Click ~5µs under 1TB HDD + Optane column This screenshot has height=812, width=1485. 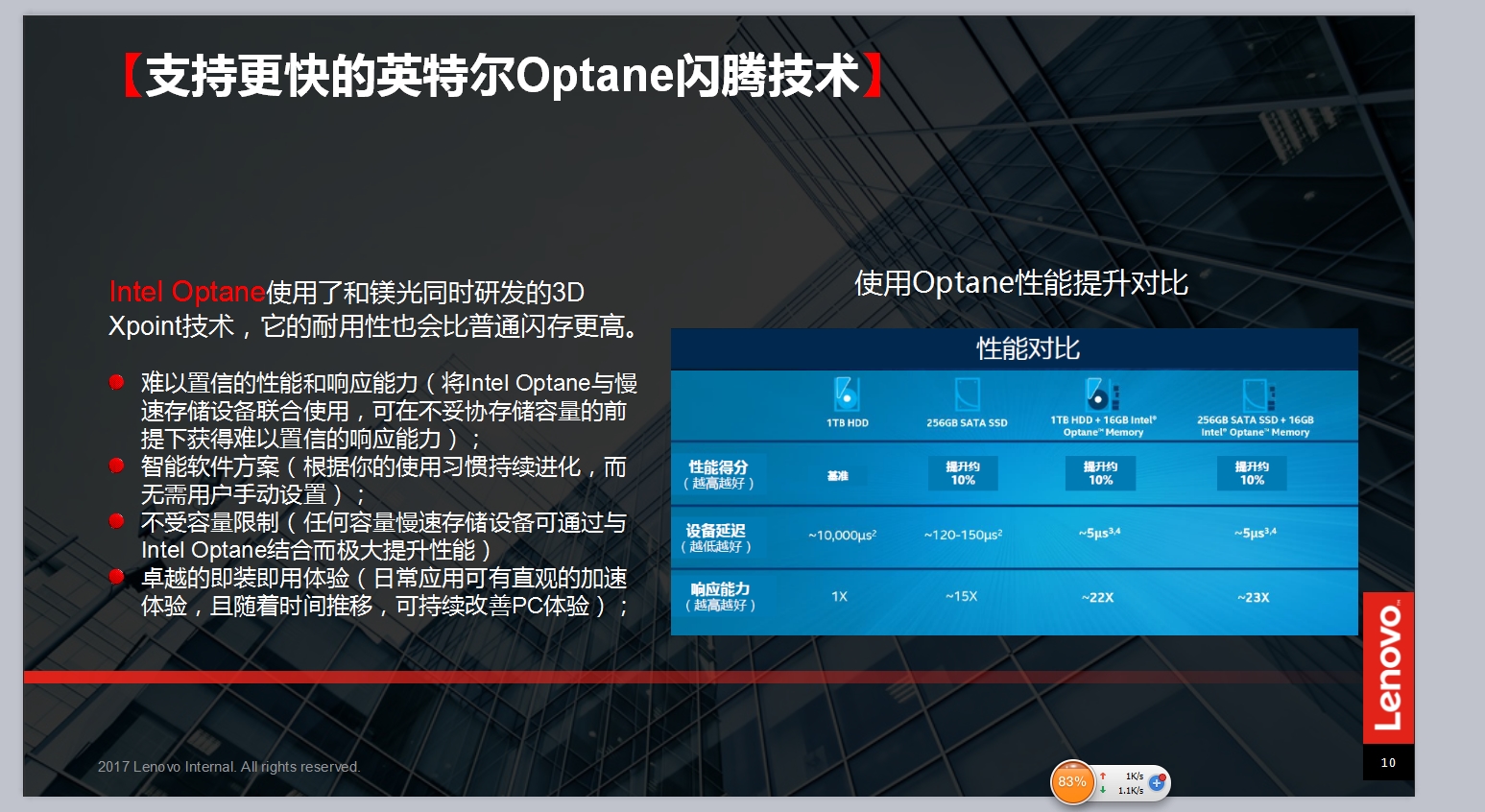pos(1099,533)
